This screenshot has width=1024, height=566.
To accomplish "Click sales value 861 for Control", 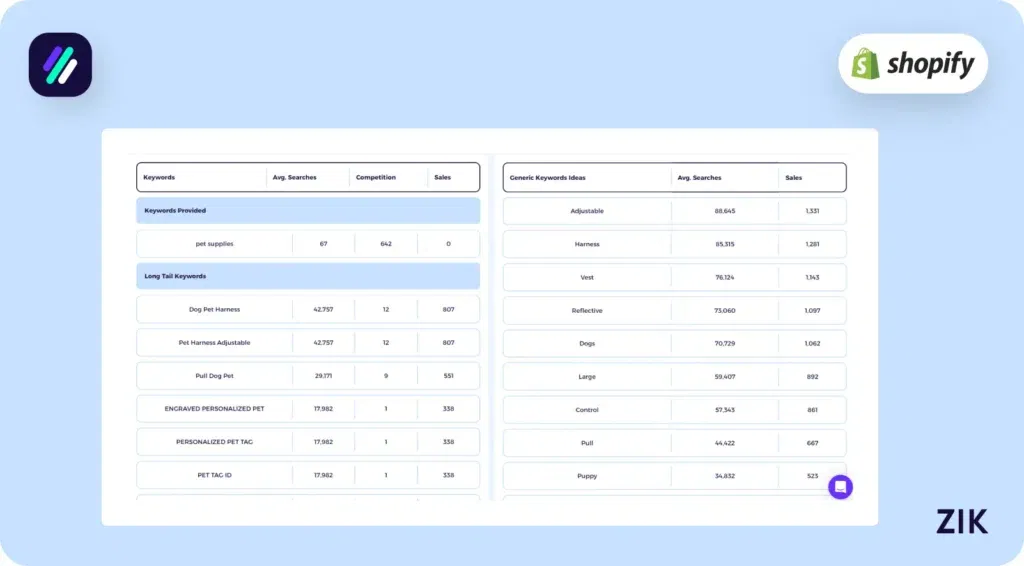I will tap(812, 410).
